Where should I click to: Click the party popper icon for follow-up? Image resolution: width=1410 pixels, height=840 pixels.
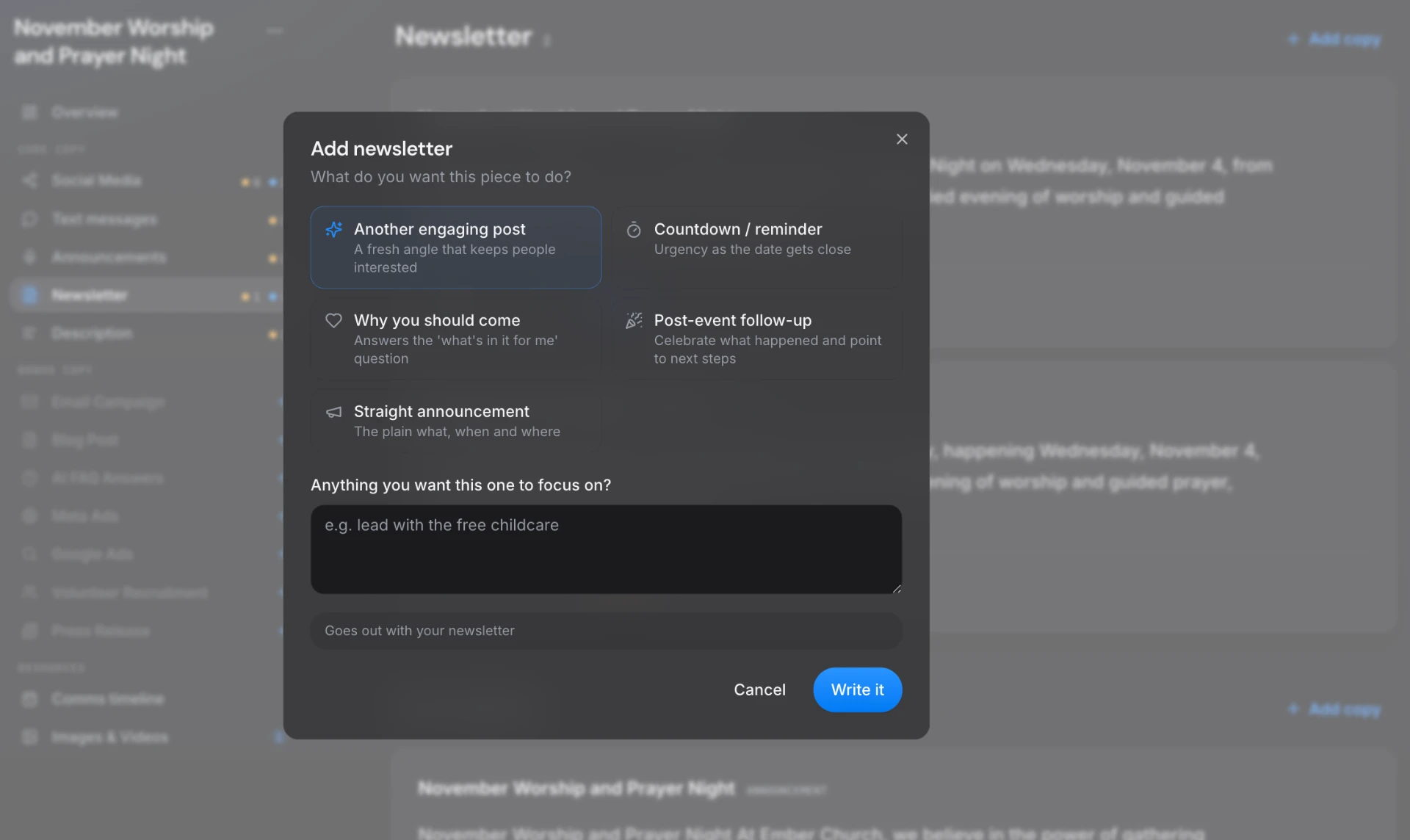634,320
